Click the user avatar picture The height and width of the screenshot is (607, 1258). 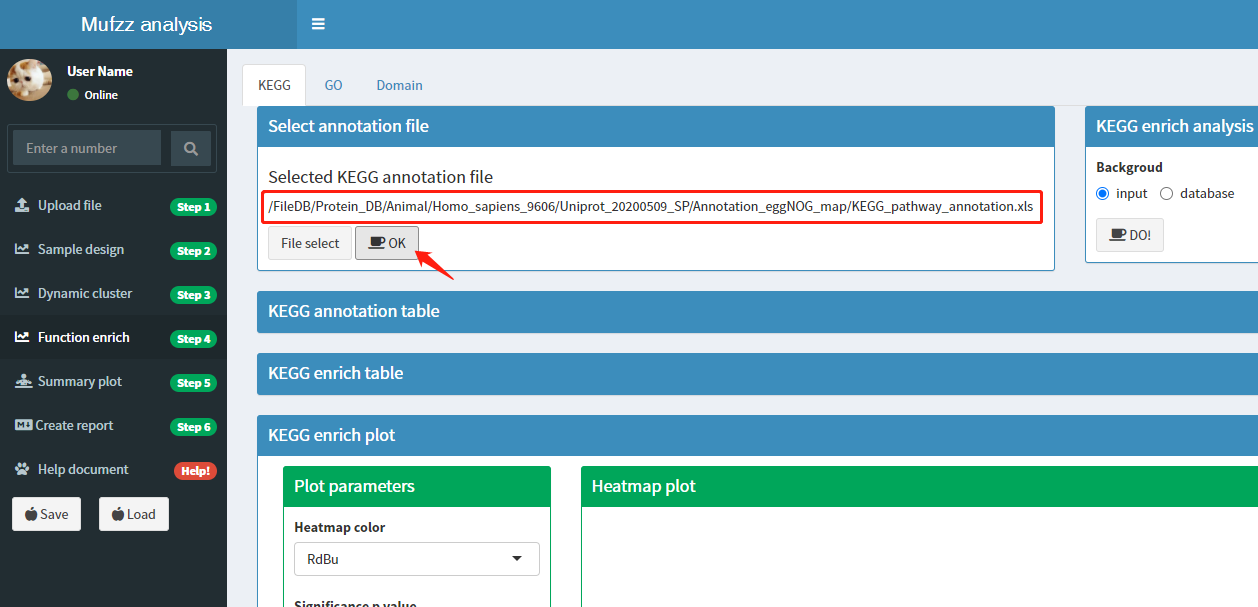coord(29,80)
